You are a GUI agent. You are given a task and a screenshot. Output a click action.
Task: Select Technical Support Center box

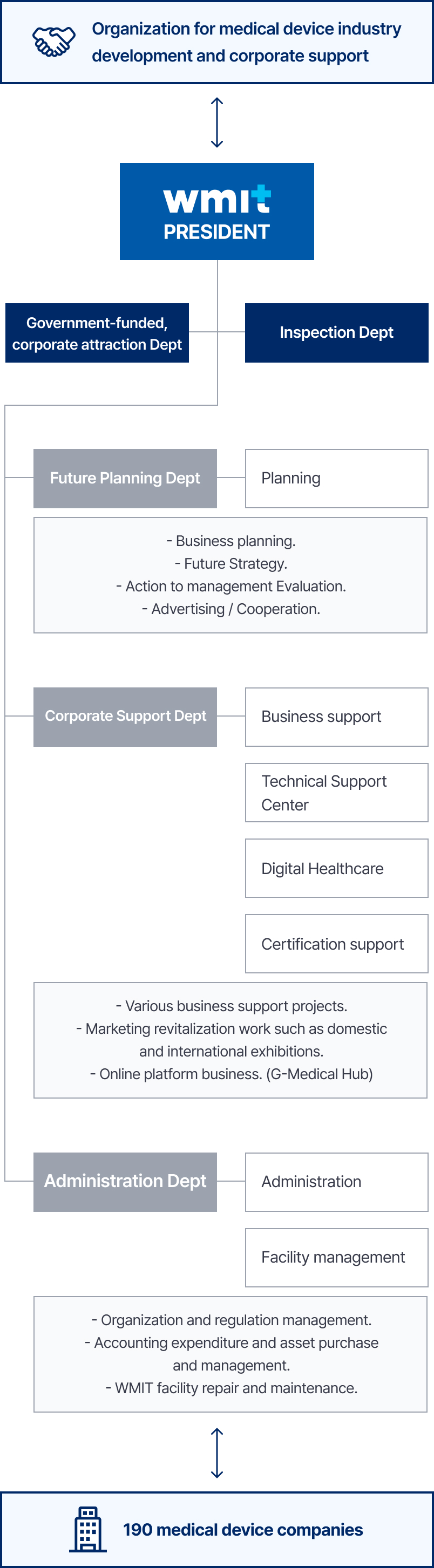(x=337, y=793)
